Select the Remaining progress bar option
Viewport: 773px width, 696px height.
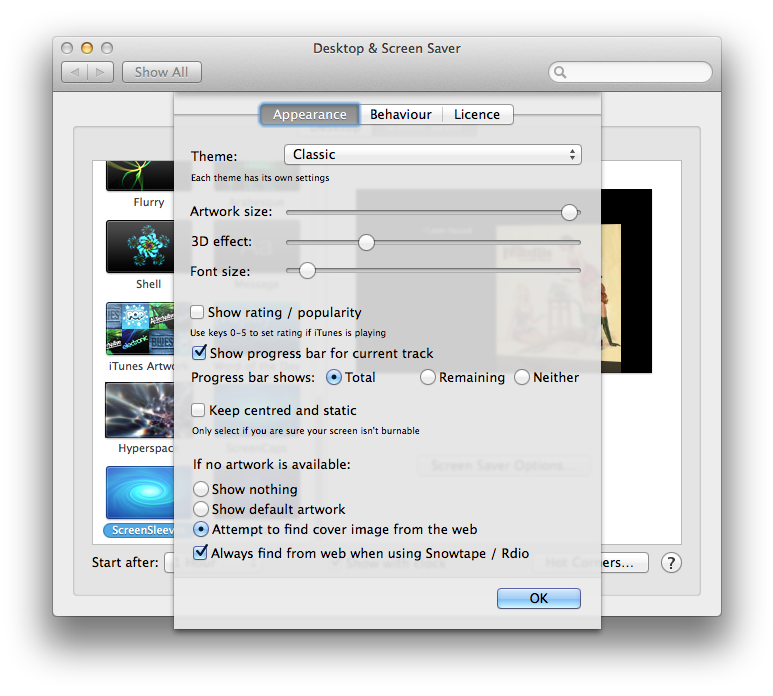pyautogui.click(x=427, y=378)
